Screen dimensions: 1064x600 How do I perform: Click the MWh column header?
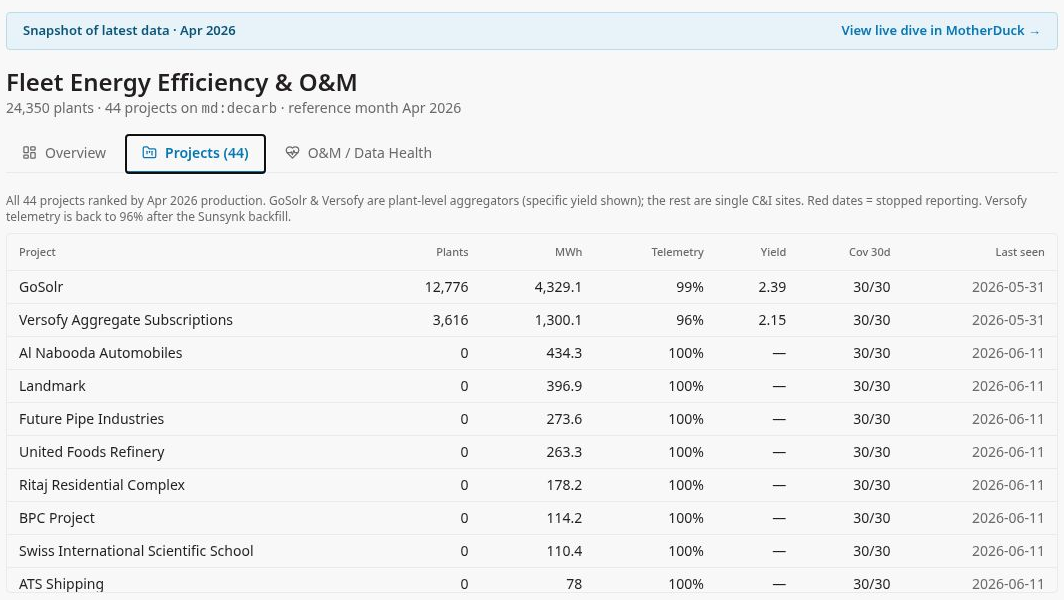pos(568,252)
